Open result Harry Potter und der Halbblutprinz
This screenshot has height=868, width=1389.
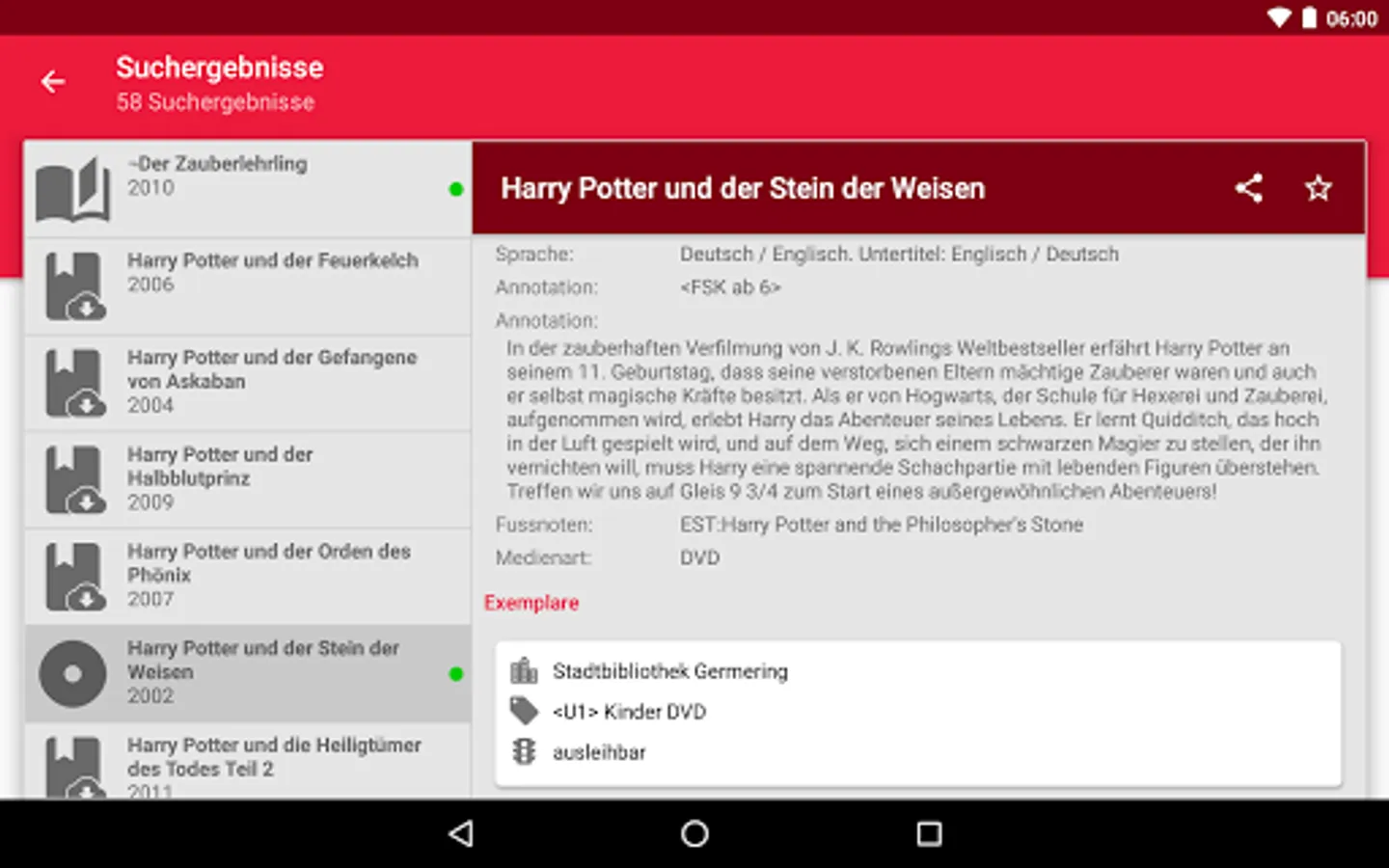point(248,479)
